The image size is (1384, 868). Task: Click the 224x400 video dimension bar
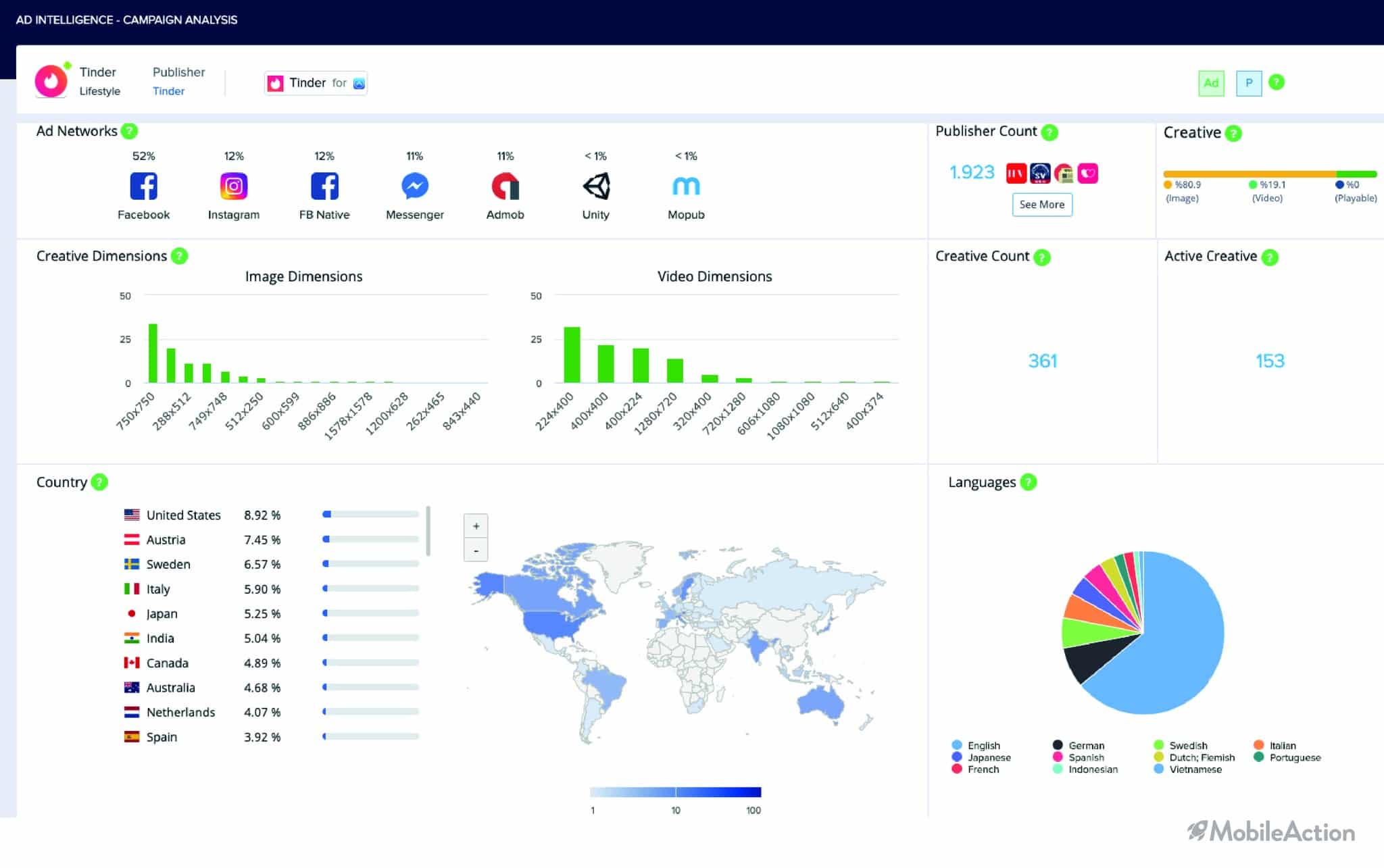click(x=572, y=355)
